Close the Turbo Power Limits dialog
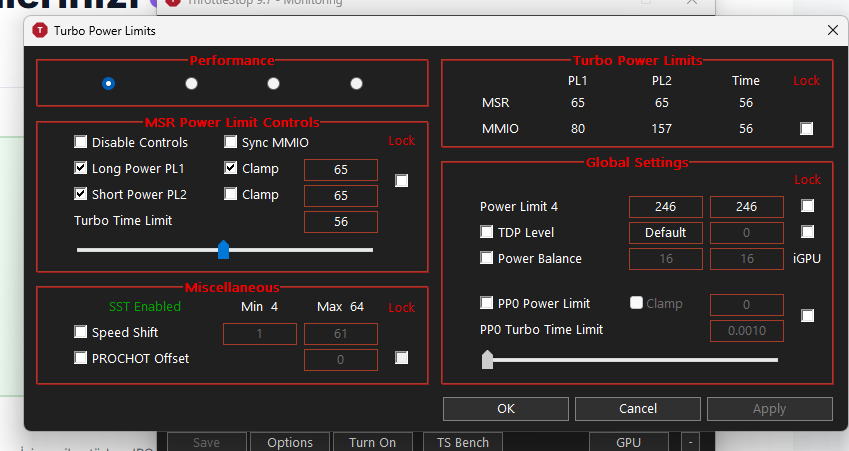 833,30
